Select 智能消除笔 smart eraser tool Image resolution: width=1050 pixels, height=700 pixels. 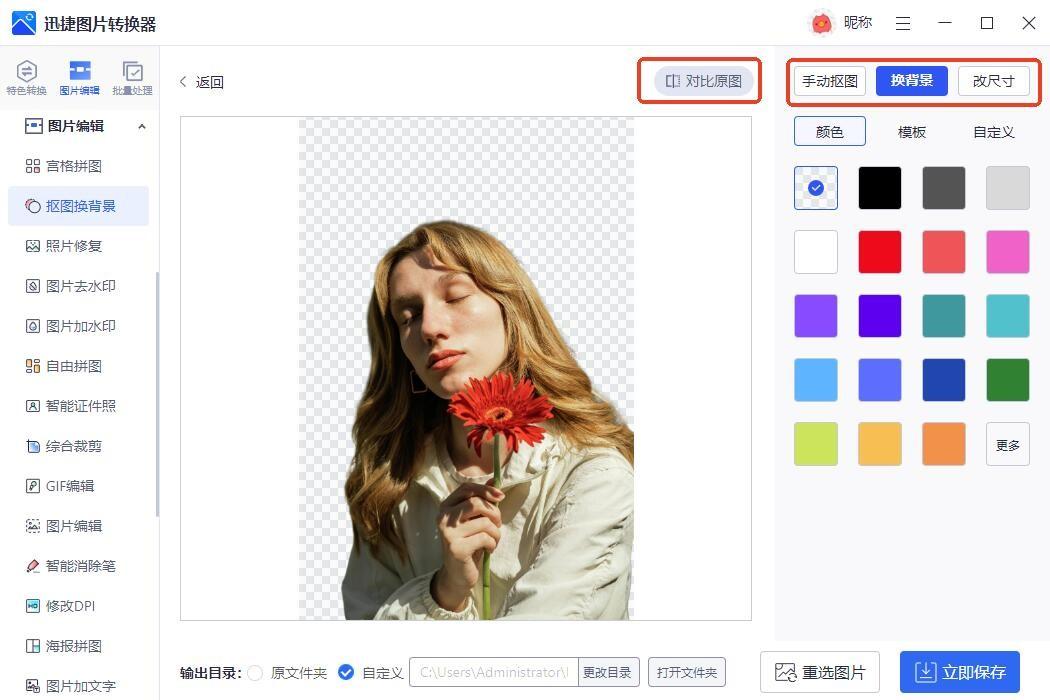(80, 566)
